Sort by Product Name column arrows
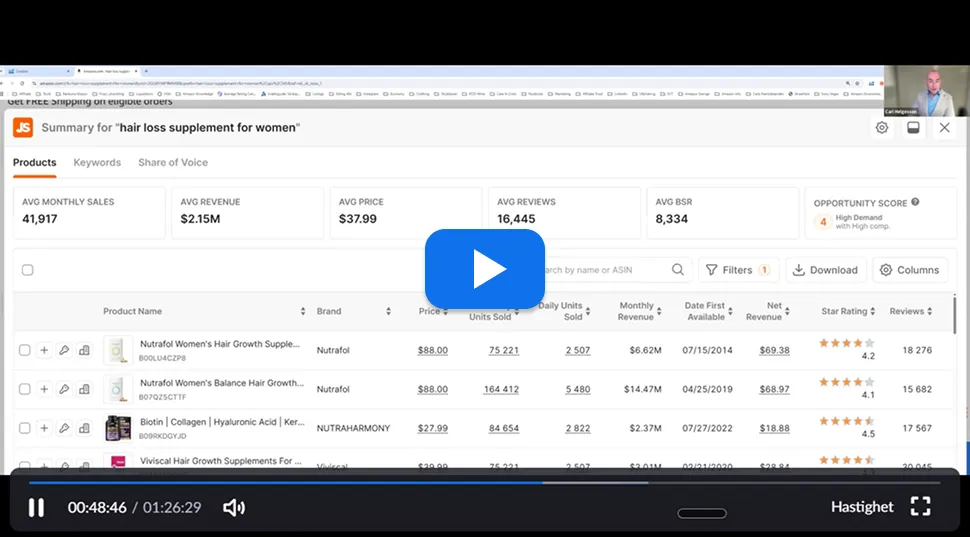The height and width of the screenshot is (537, 970). pos(303,311)
